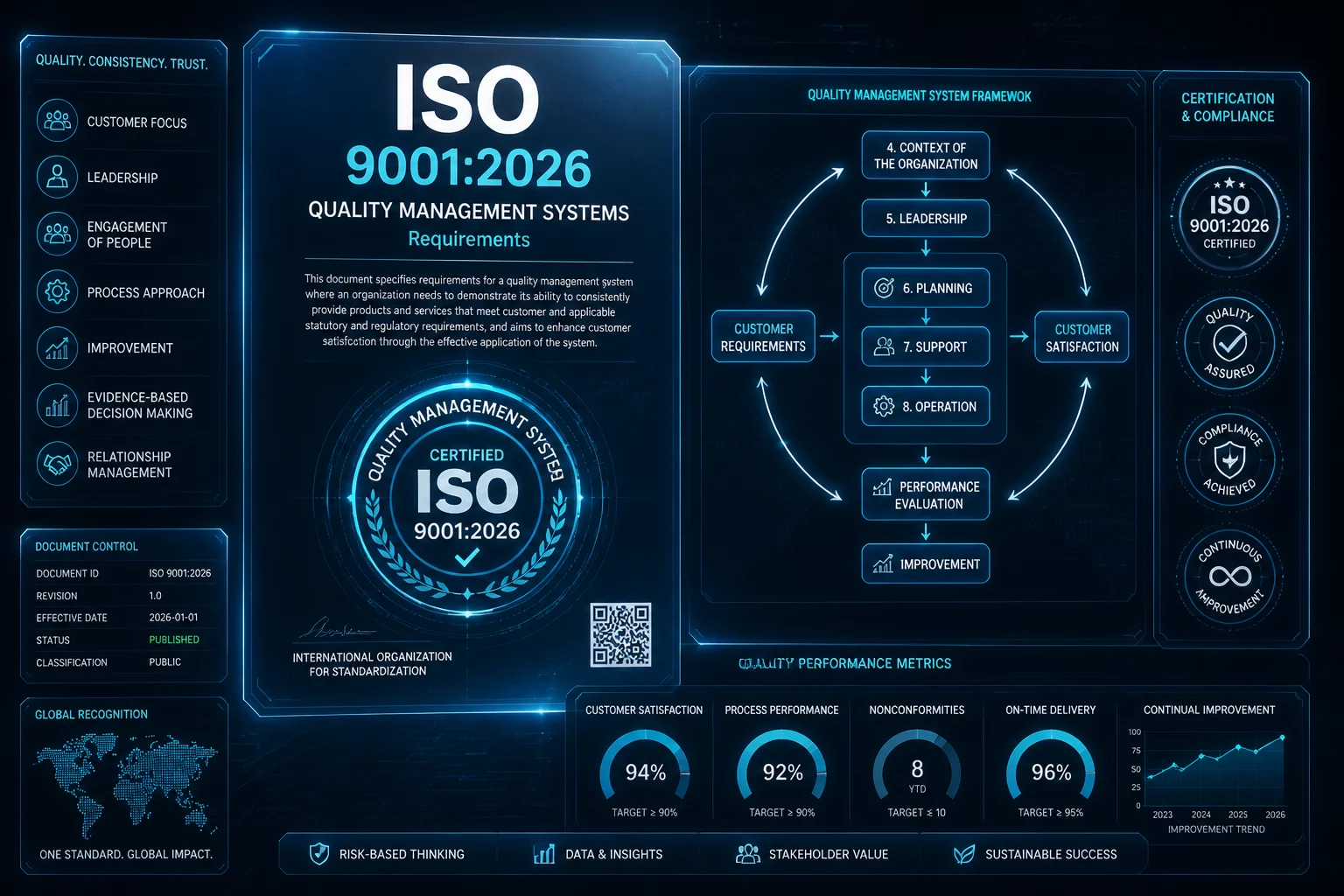This screenshot has width=1344, height=896.
Task: Click the 96% On-Time Delivery gauge
Action: click(1051, 767)
